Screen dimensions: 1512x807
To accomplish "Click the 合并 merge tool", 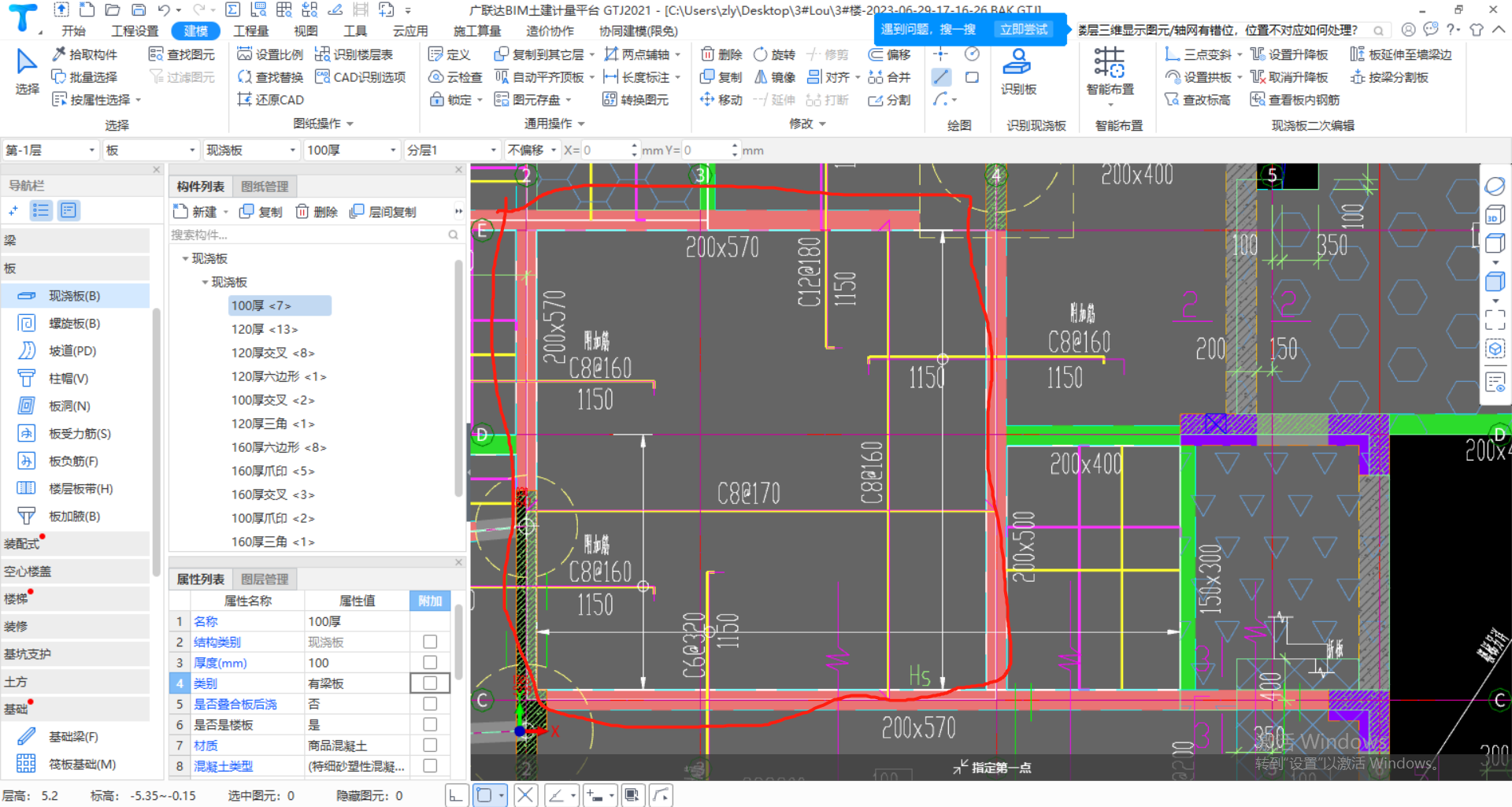I will click(x=889, y=77).
